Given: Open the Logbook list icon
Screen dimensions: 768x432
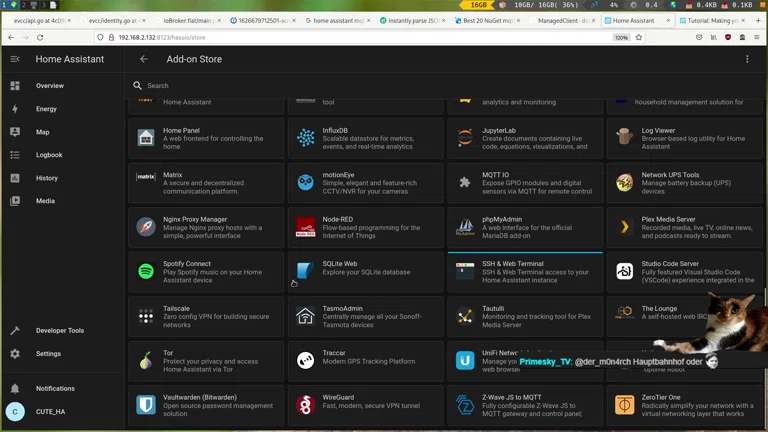Looking at the screenshot, I should point(15,155).
